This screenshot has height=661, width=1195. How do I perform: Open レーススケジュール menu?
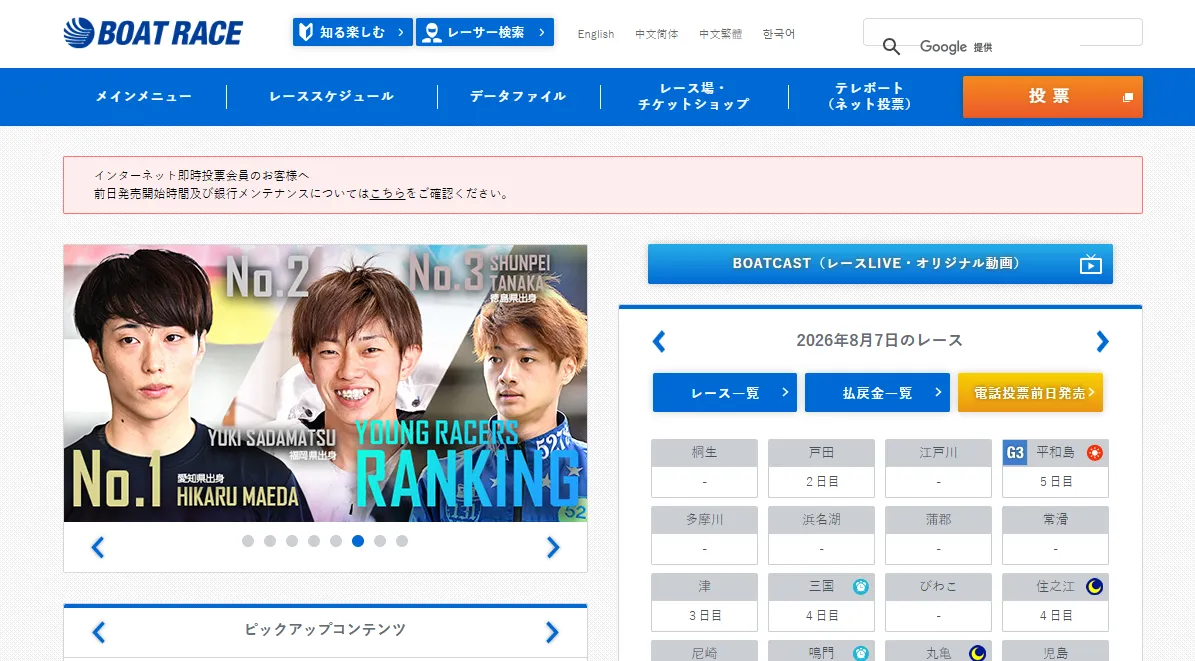[x=332, y=97]
